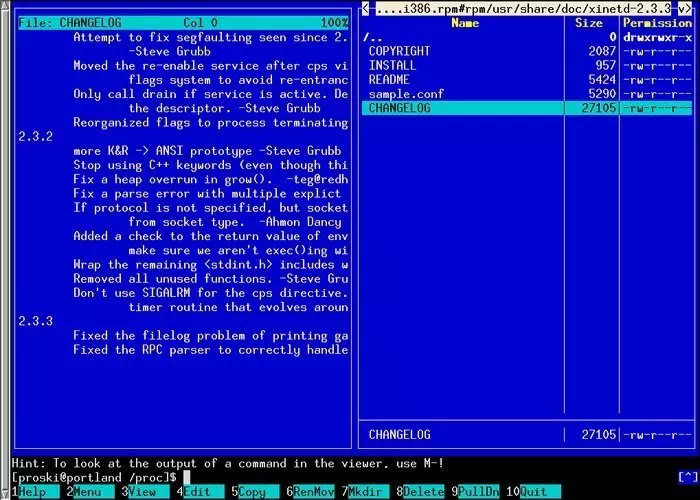
Task: Click the 2.3.3 version heading in viewer
Action: [36, 321]
